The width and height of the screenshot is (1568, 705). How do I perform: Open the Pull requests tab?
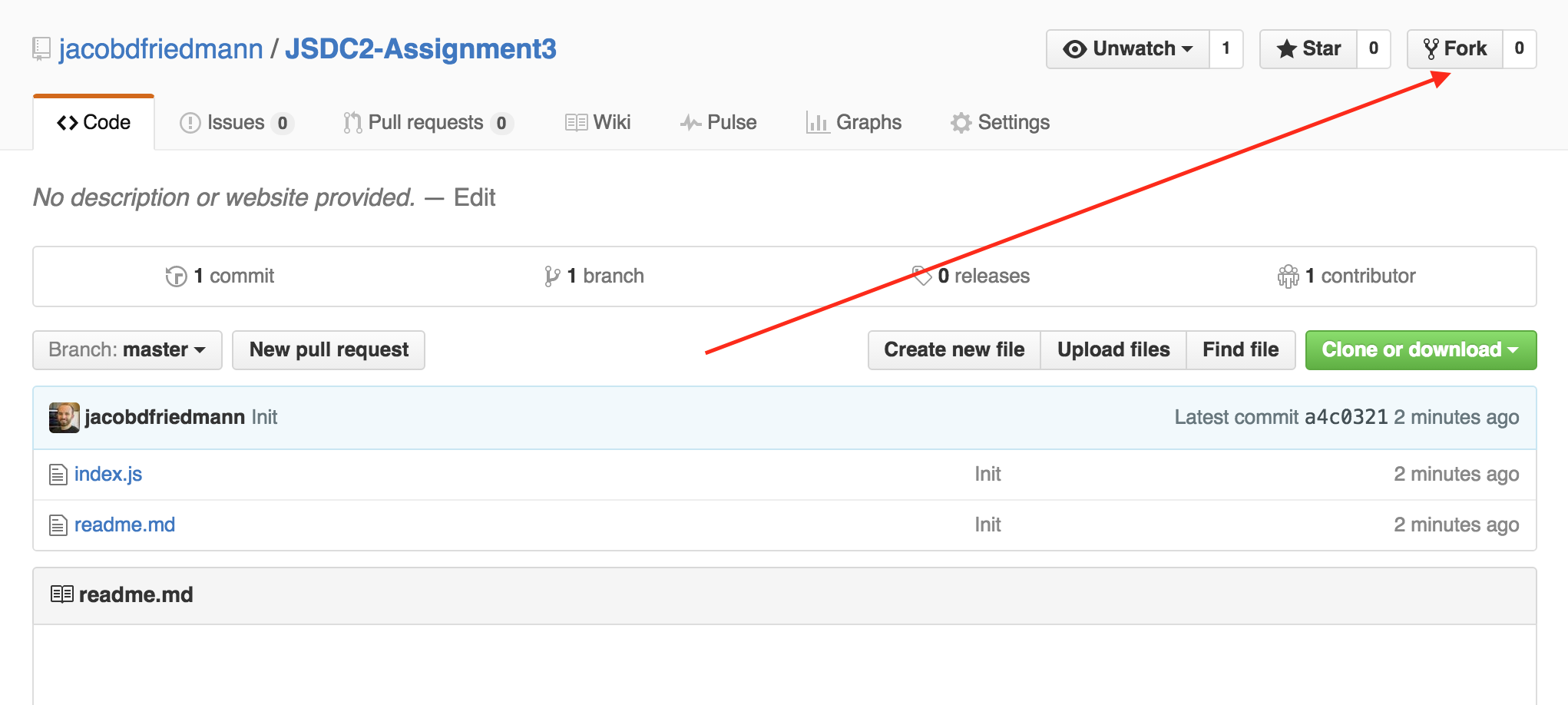pyautogui.click(x=428, y=123)
